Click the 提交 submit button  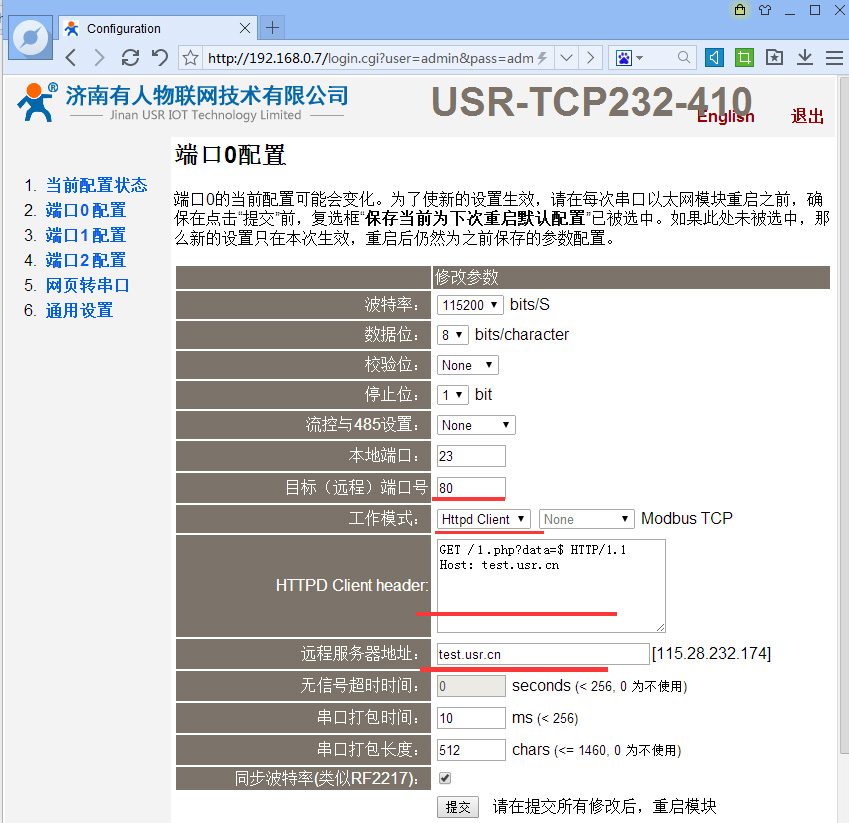click(458, 807)
